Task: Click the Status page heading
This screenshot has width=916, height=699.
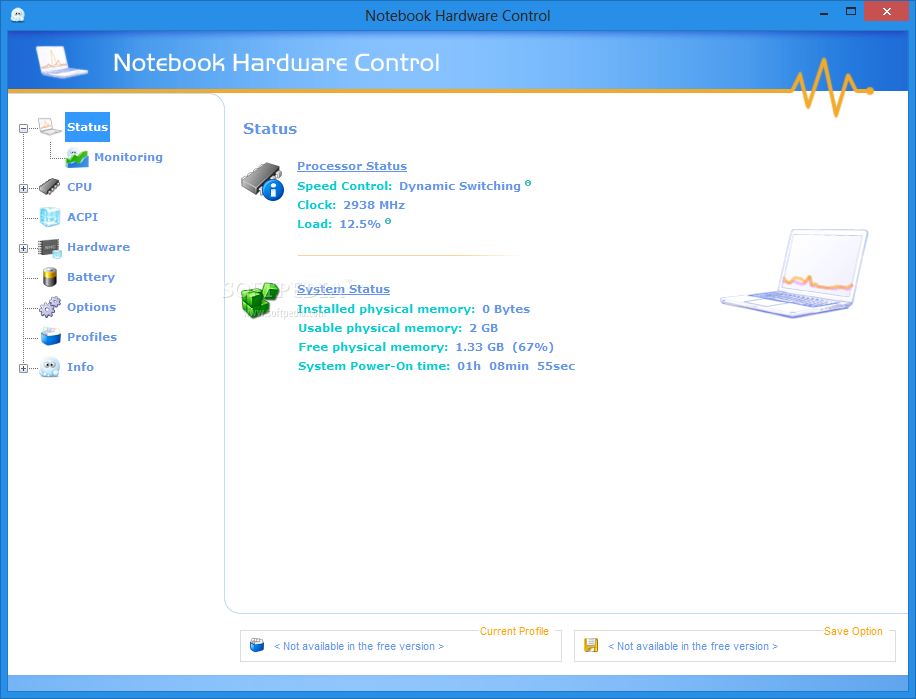Action: (x=270, y=128)
